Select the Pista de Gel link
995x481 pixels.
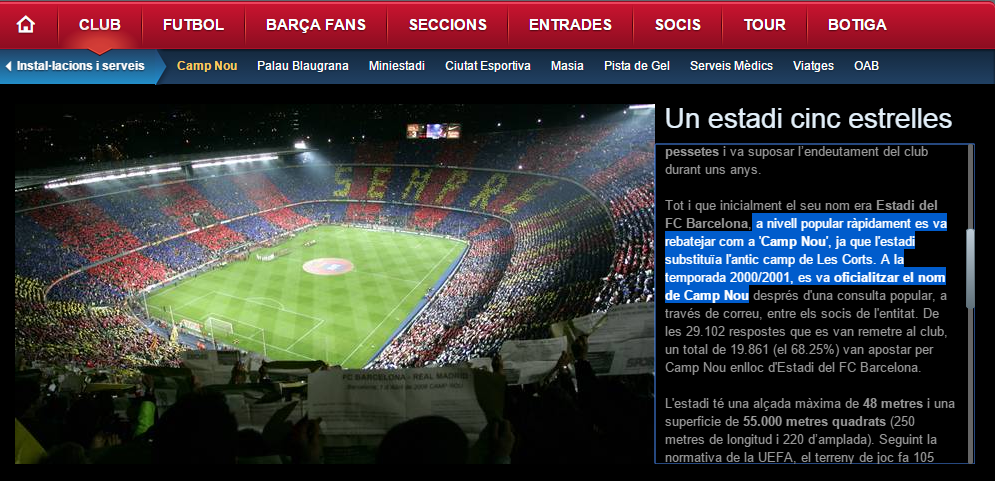click(637, 66)
